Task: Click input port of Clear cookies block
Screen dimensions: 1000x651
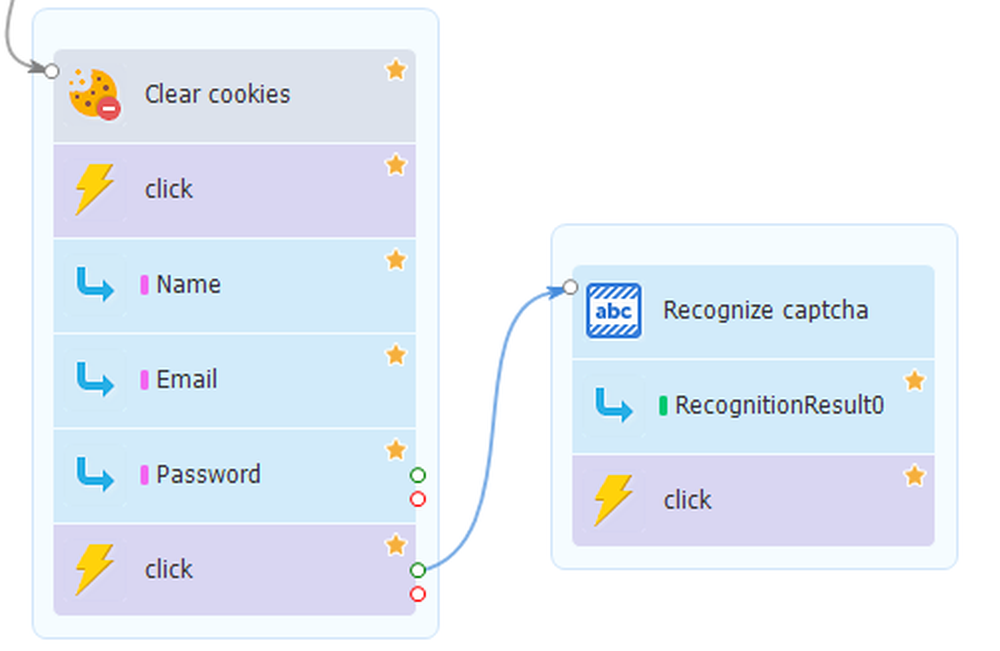Action: pyautogui.click(x=52, y=71)
